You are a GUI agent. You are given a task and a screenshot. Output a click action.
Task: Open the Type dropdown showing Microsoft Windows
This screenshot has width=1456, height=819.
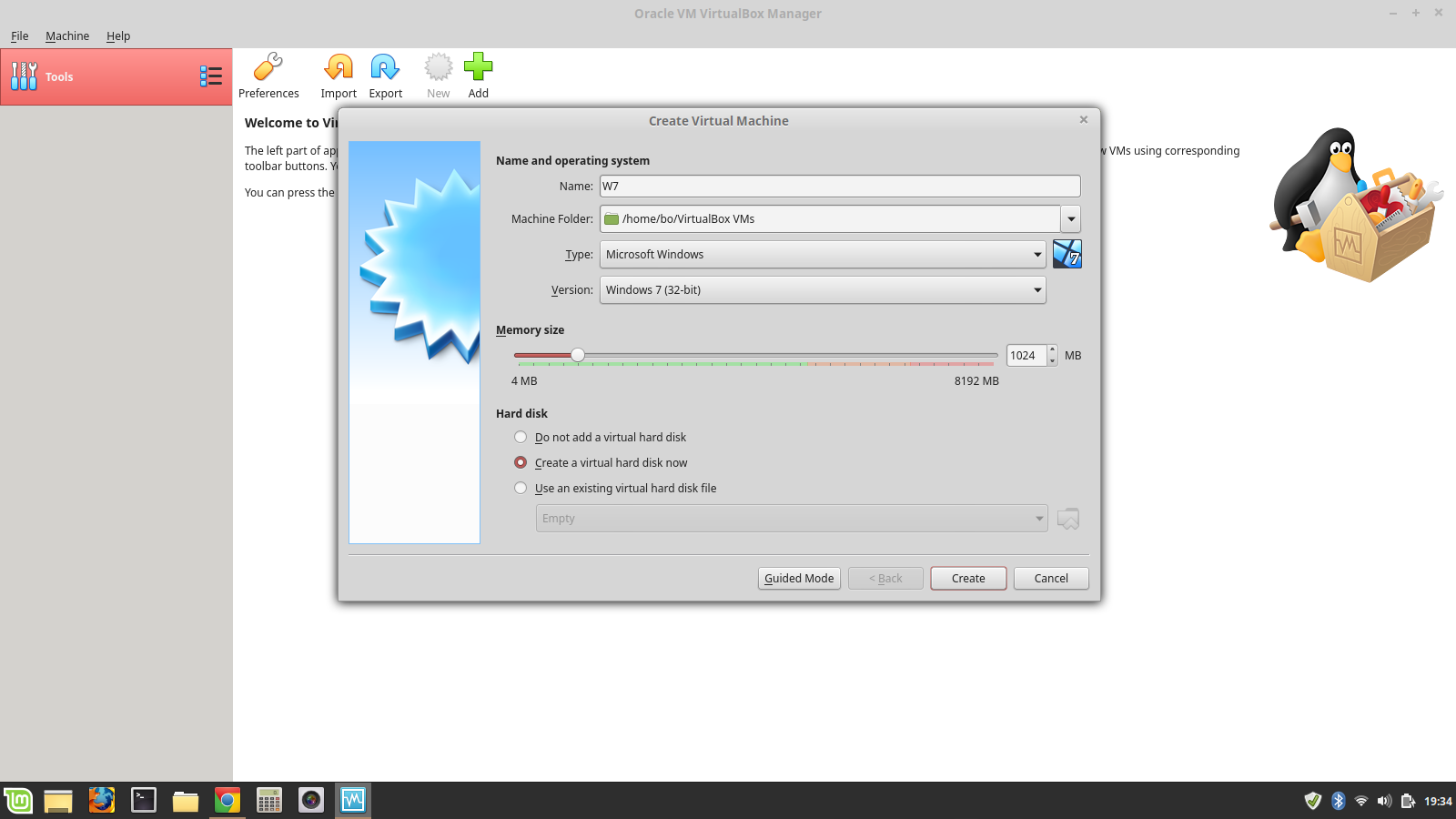click(822, 255)
